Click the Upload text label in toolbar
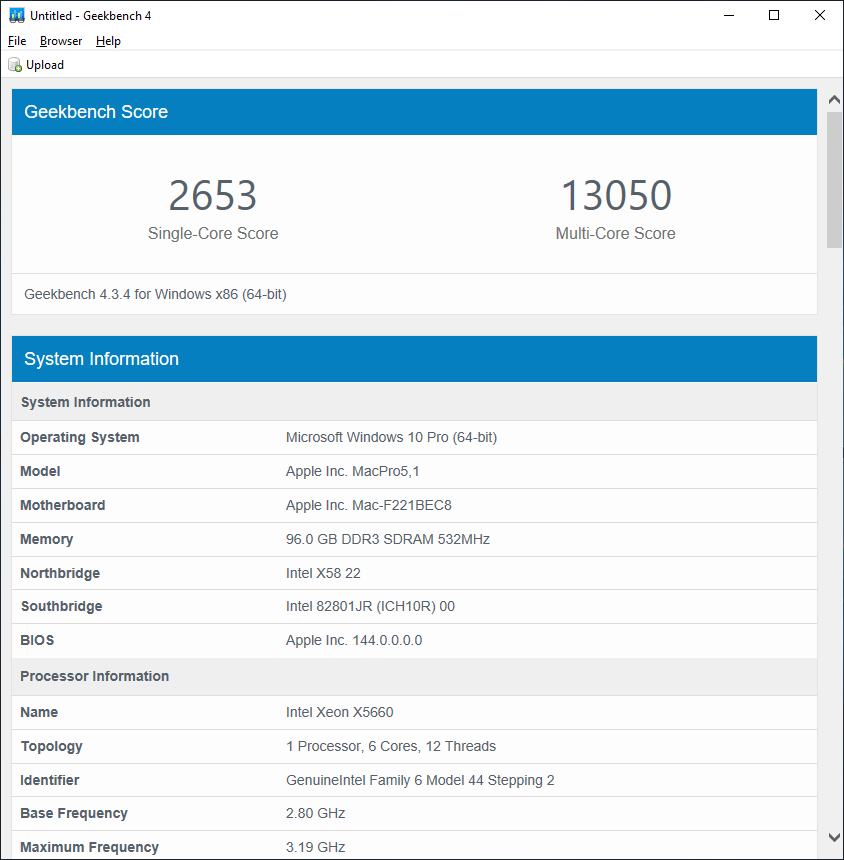Screen dimensions: 844x860 click(x=45, y=65)
